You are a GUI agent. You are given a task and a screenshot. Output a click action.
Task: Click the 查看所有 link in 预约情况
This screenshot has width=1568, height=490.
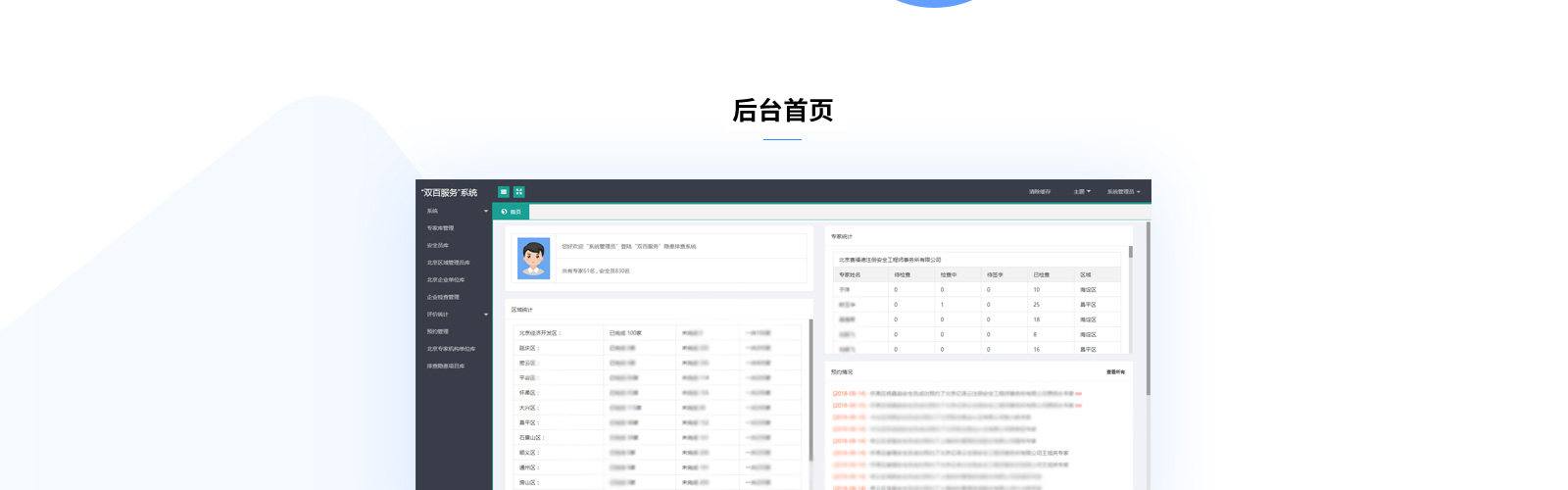(1115, 372)
